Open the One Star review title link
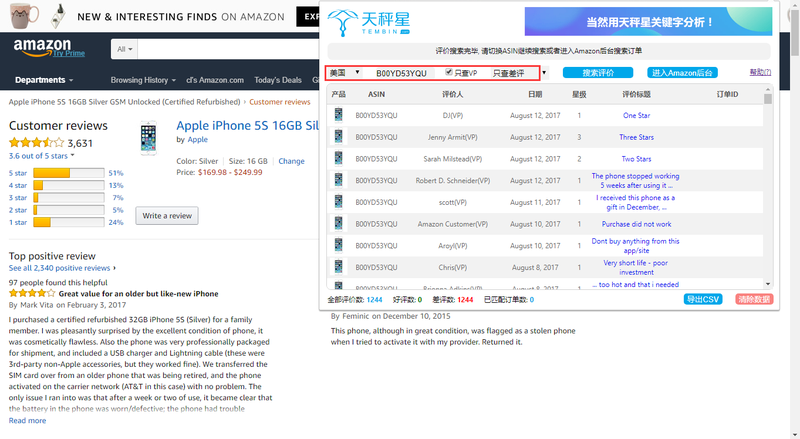The height and width of the screenshot is (439, 800). 636,115
